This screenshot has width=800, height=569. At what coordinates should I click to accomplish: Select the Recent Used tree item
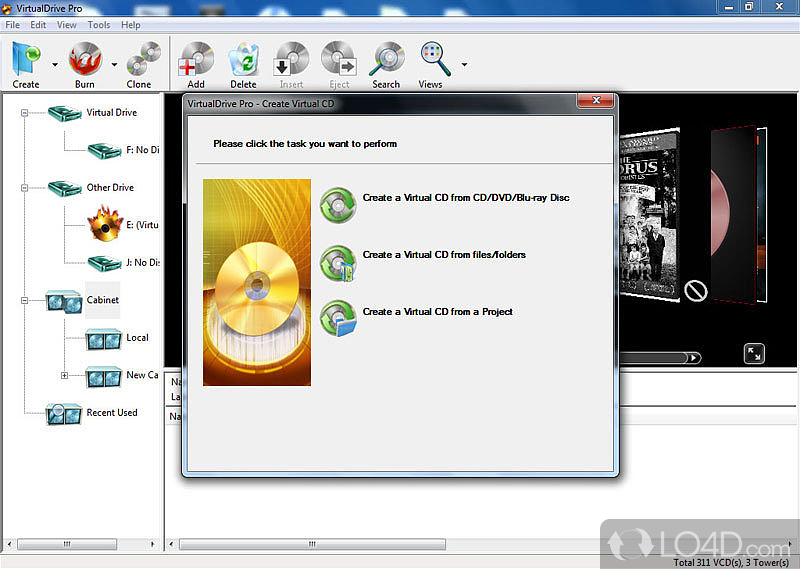[x=111, y=412]
